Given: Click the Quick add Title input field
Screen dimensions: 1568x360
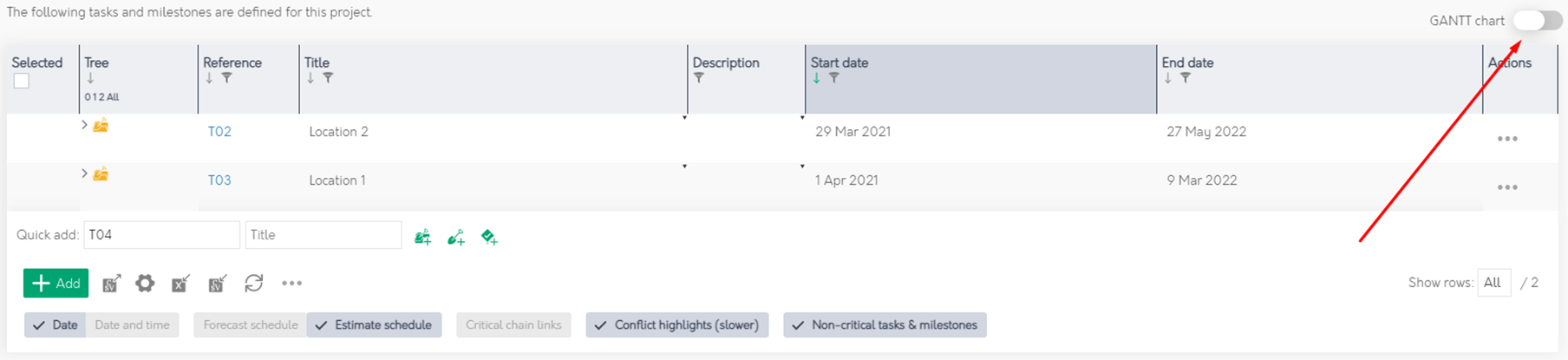Looking at the screenshot, I should (x=323, y=235).
